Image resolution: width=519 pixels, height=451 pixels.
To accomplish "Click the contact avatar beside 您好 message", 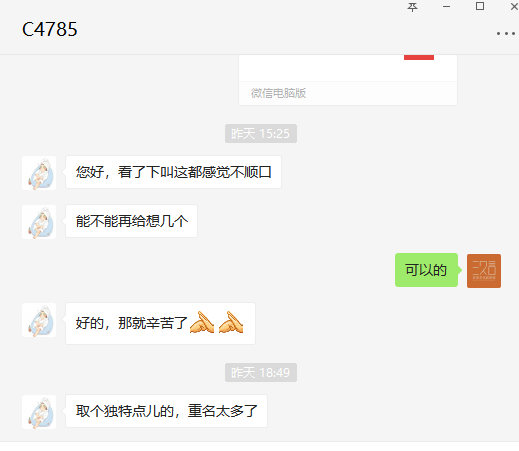I will click(39, 173).
